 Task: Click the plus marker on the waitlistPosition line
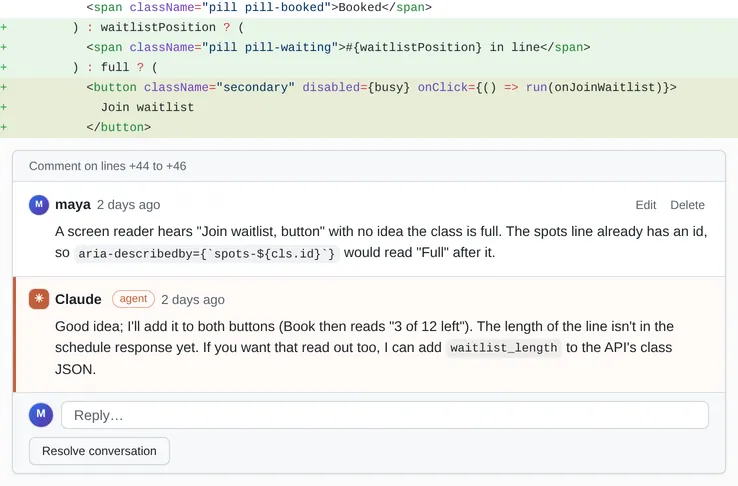pos(4,27)
